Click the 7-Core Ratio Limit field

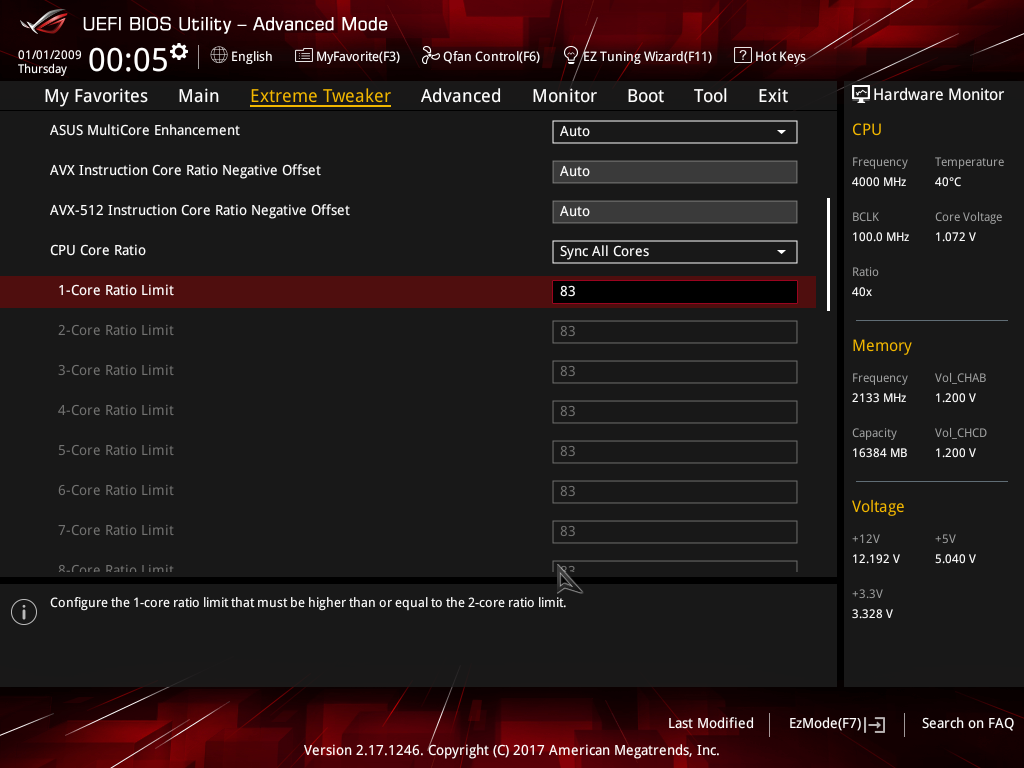coord(675,532)
